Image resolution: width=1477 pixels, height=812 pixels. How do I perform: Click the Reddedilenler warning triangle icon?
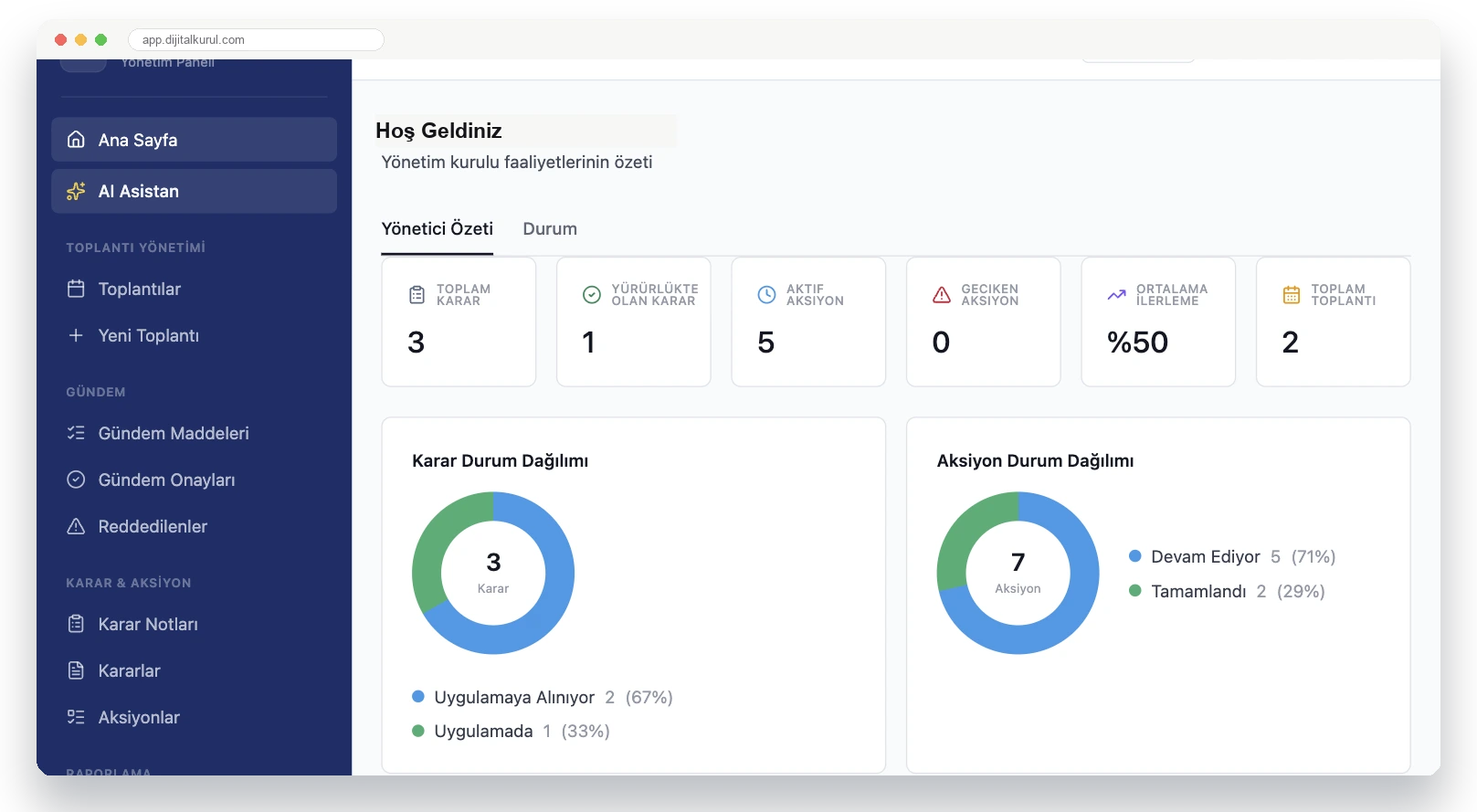coord(76,526)
